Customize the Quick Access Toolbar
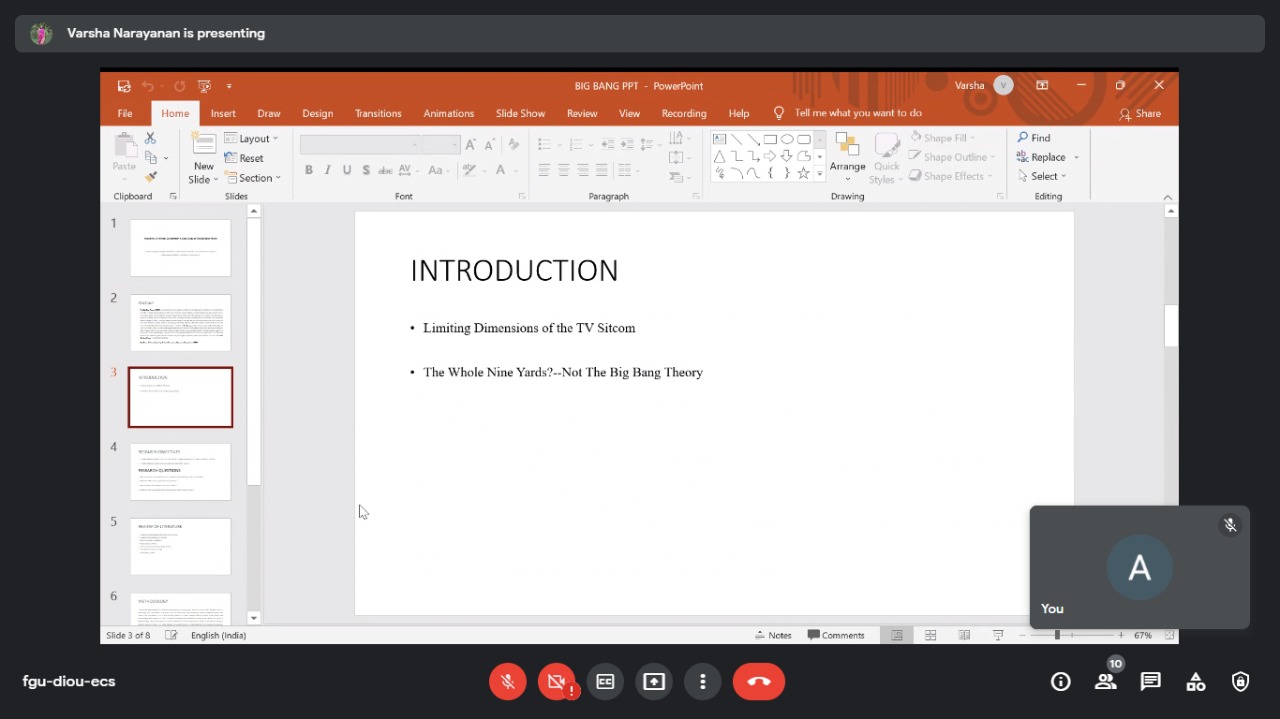The width and height of the screenshot is (1280, 719). point(229,86)
